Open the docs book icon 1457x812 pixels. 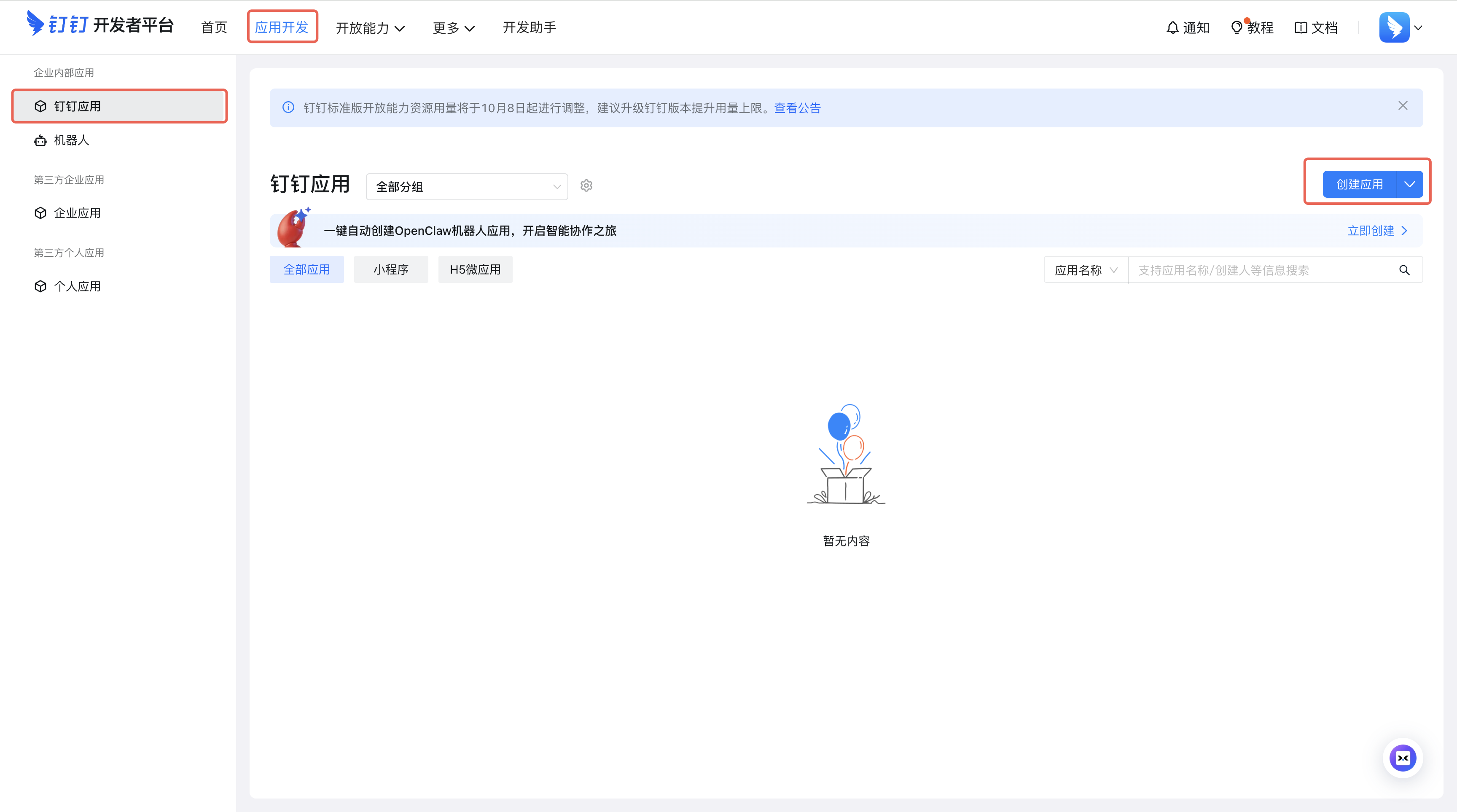point(1300,28)
